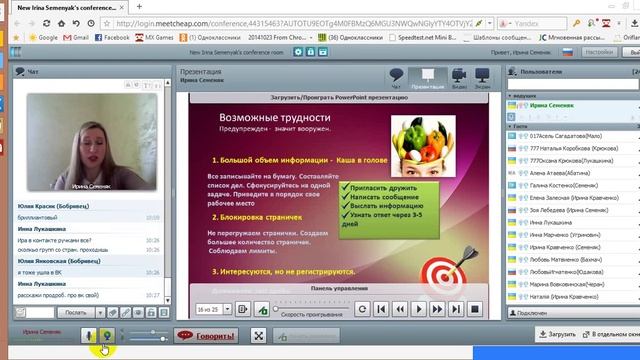Open a new browser tab with plus
Screen dimensions: 640x360
coord(139,7)
